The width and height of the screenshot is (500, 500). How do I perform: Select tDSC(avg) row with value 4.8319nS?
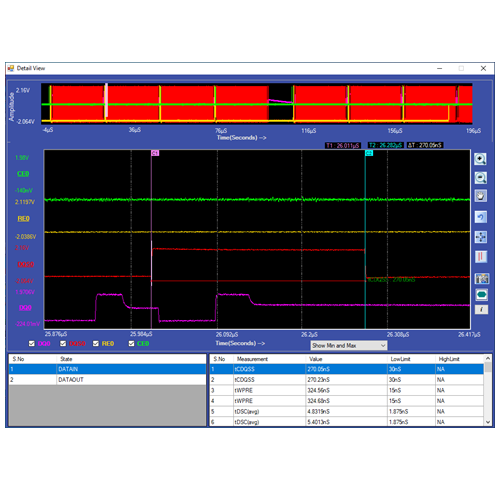tap(347, 412)
